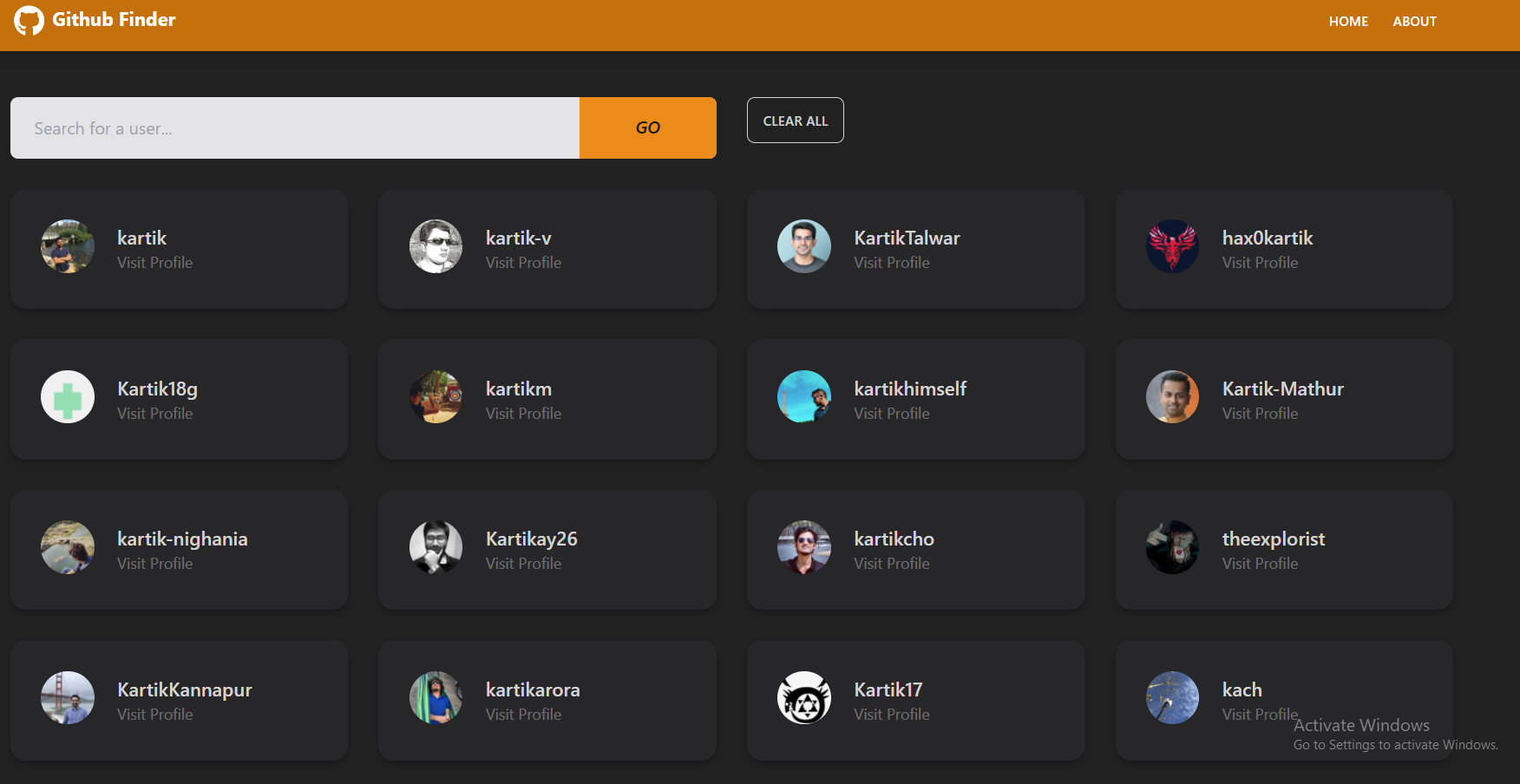The height and width of the screenshot is (784, 1520).
Task: Open KartikKannapur's Visit Profile link
Action: pos(154,714)
